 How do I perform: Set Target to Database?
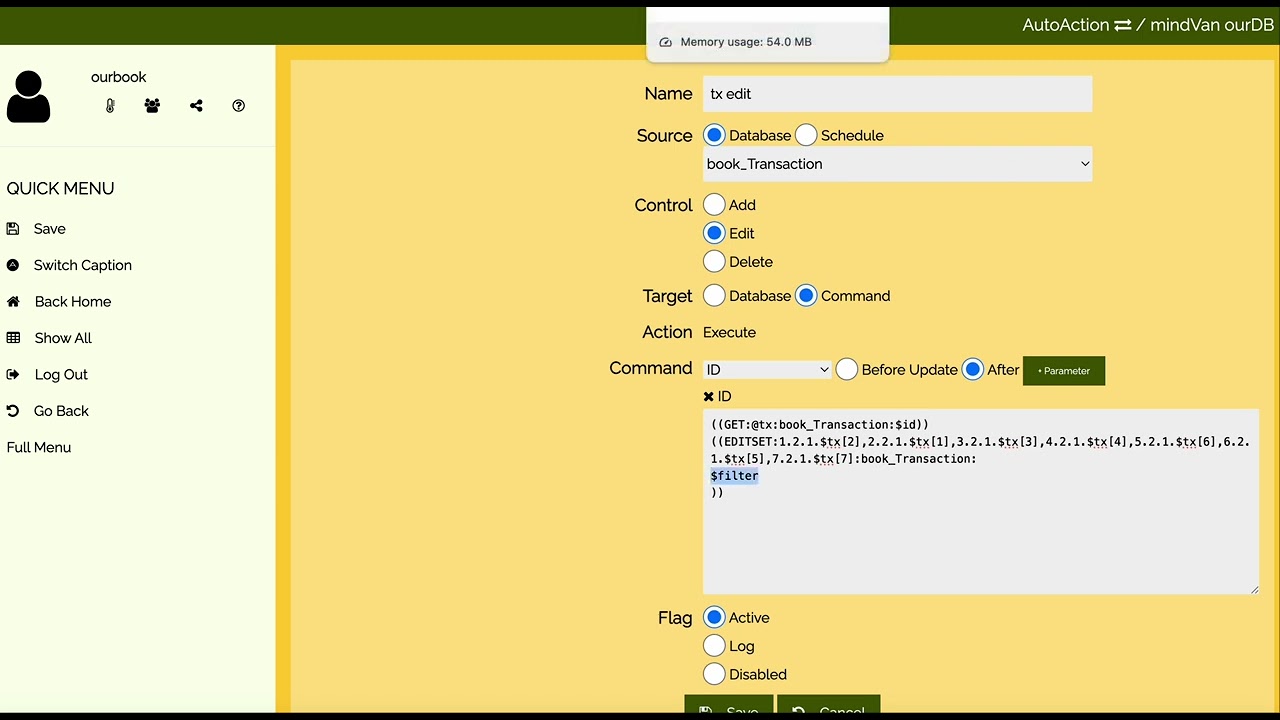(x=714, y=296)
